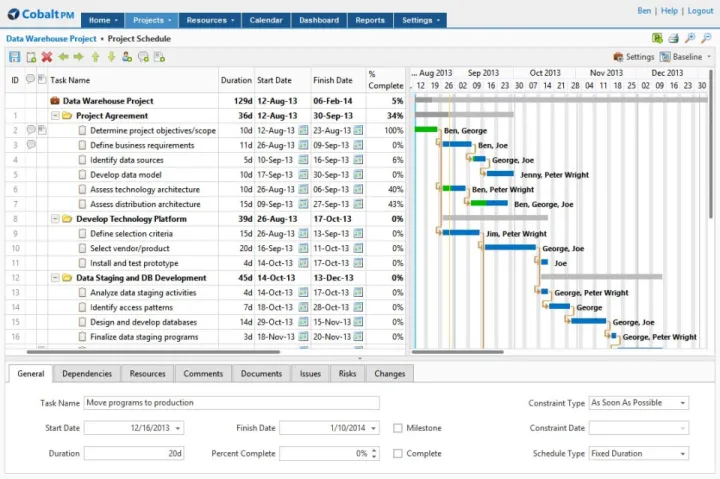Click the Gantt chart horizontal scrollbar
This screenshot has height=479, width=720.
(457, 352)
